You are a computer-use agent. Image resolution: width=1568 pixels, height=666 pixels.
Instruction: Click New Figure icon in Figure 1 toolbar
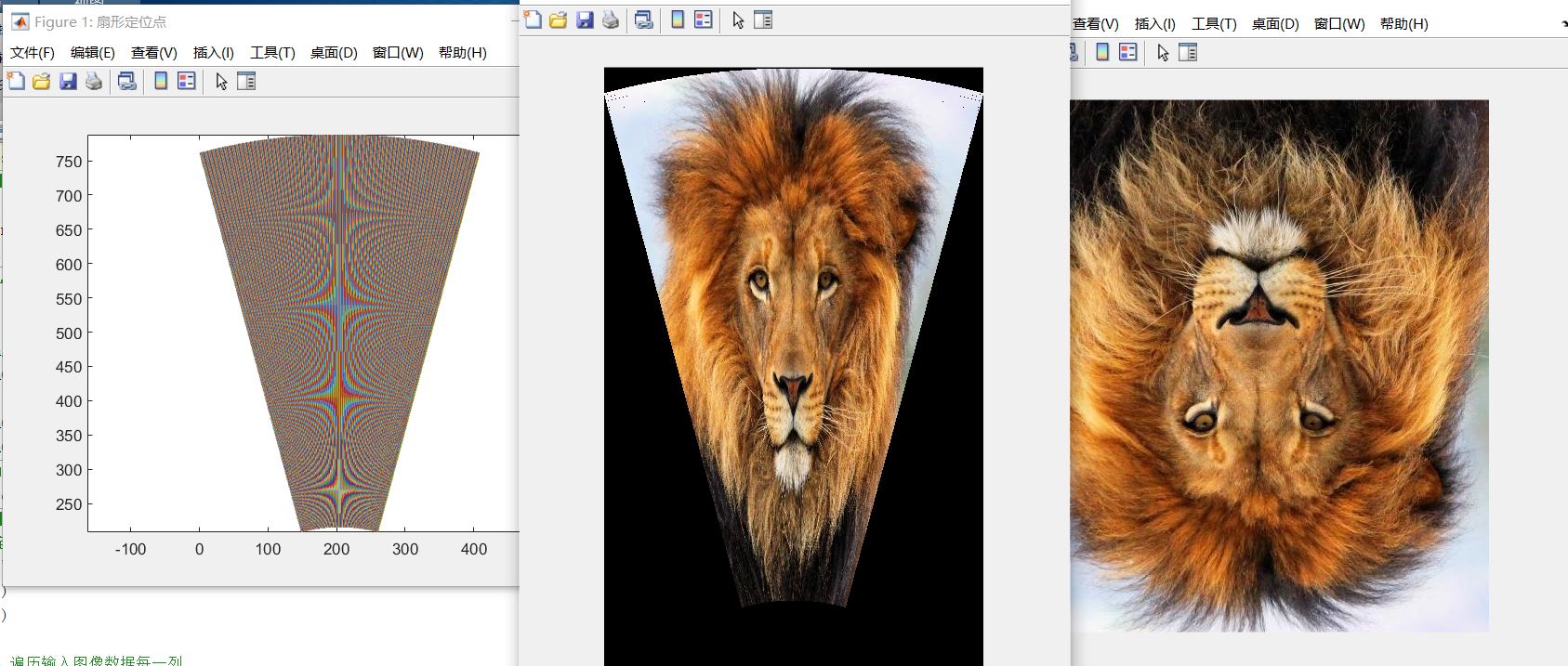coord(16,82)
